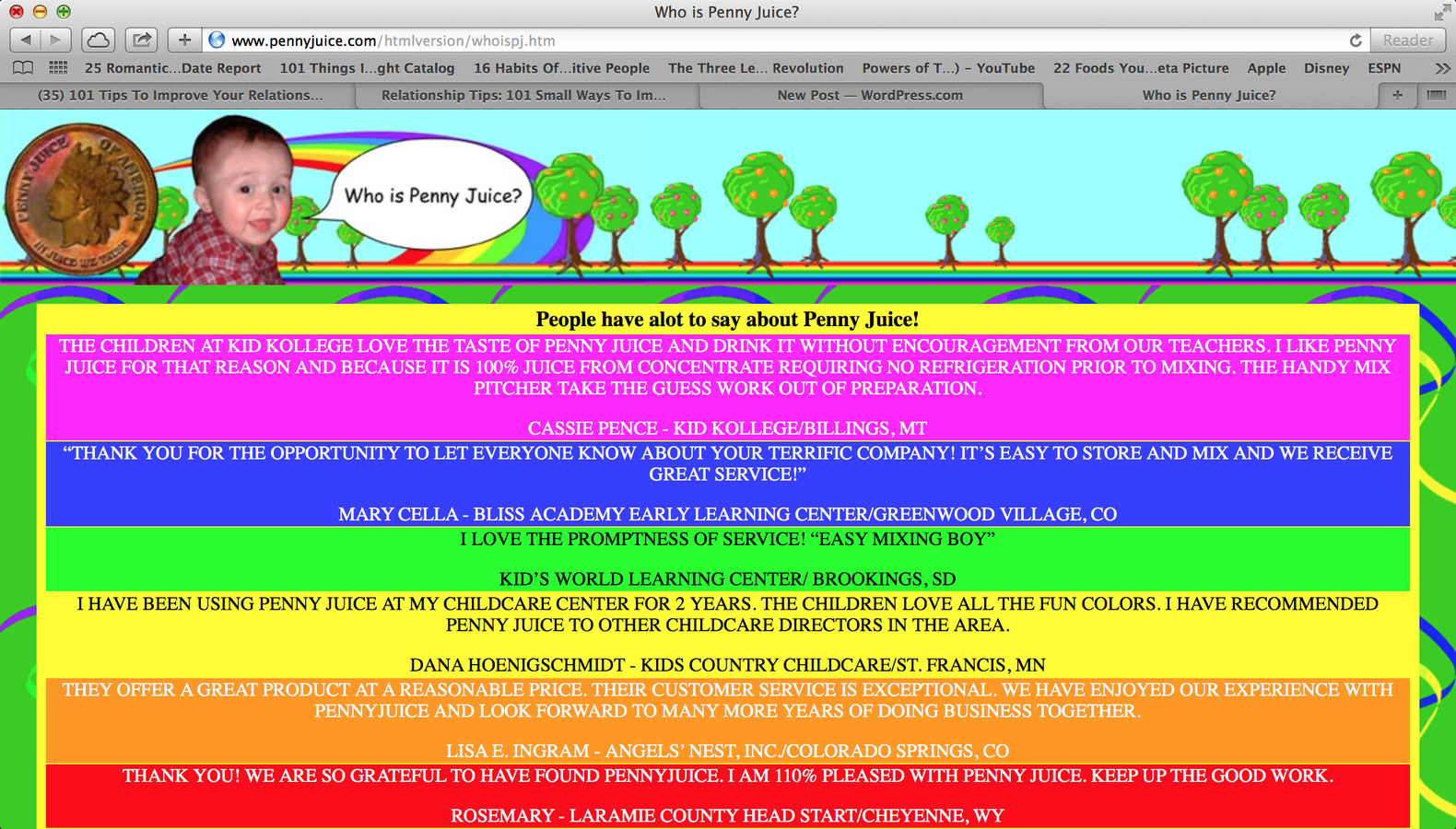The height and width of the screenshot is (829, 1456).
Task: Open the Apple bookmark
Action: (x=1266, y=68)
